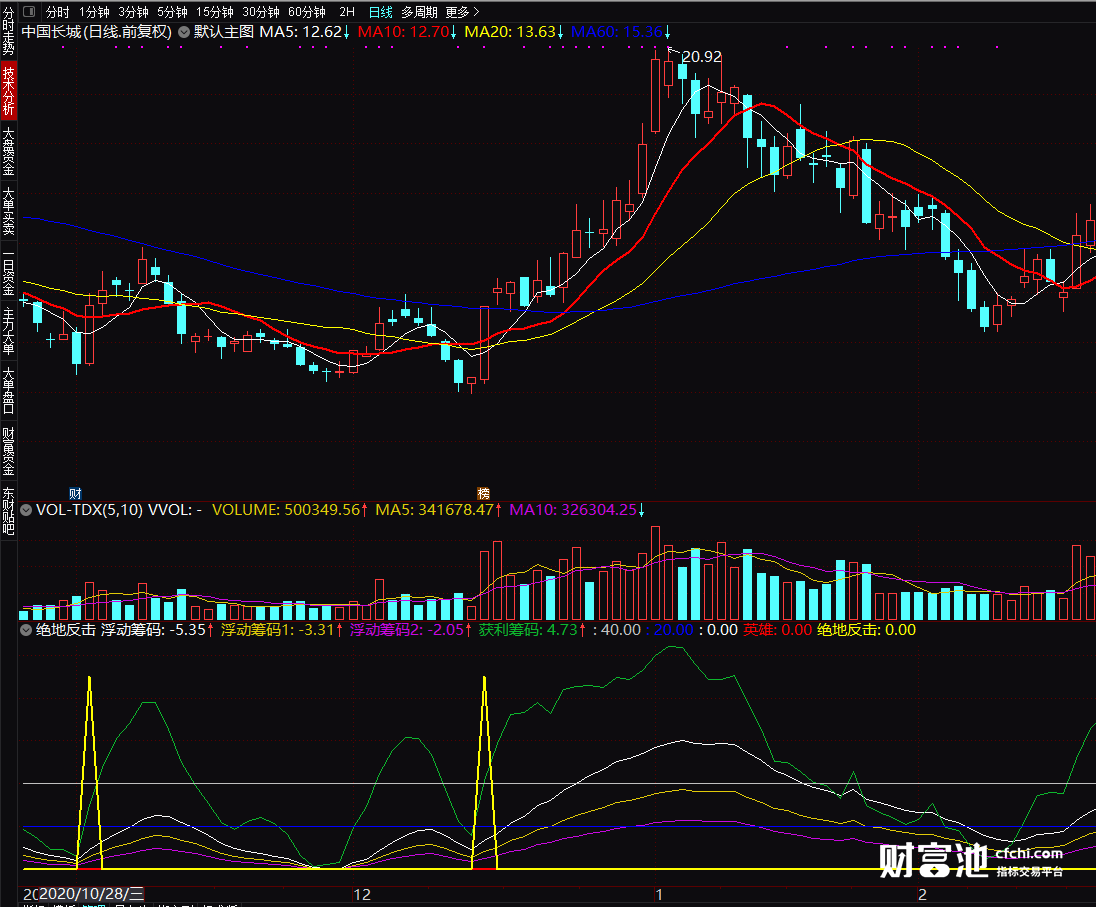Select the 日线 daily period tab
This screenshot has height=907, width=1096.
coord(380,12)
